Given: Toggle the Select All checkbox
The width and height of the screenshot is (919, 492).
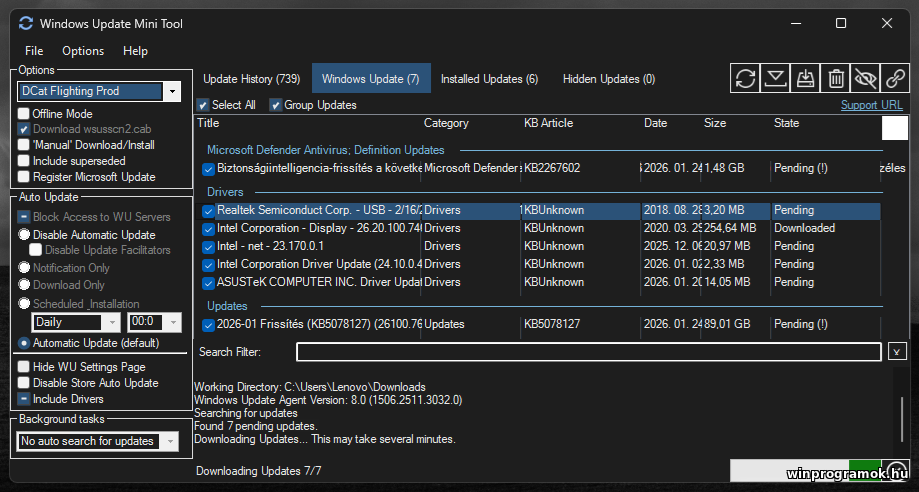Looking at the screenshot, I should (203, 105).
